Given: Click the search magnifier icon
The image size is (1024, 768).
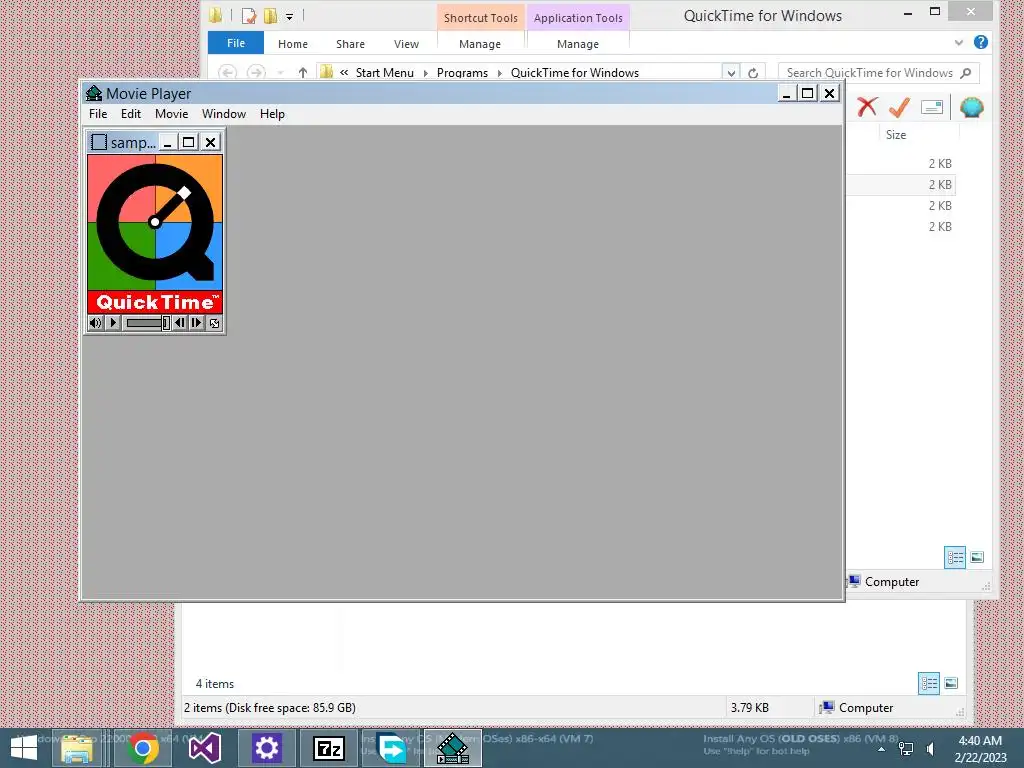Looking at the screenshot, I should 966,72.
